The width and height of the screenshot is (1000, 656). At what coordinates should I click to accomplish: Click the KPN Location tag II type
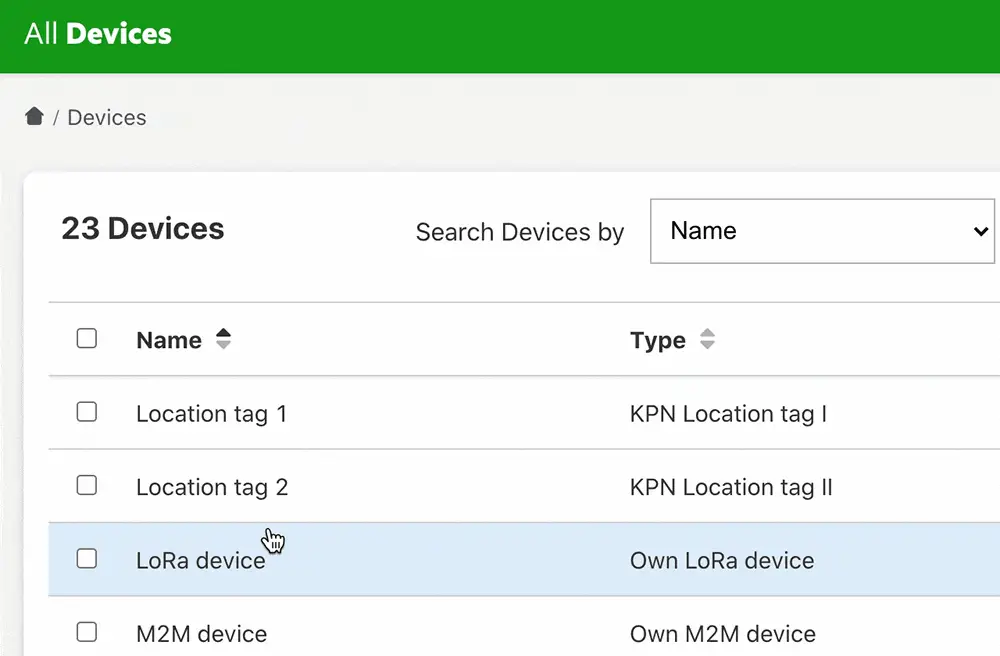[x=731, y=488]
